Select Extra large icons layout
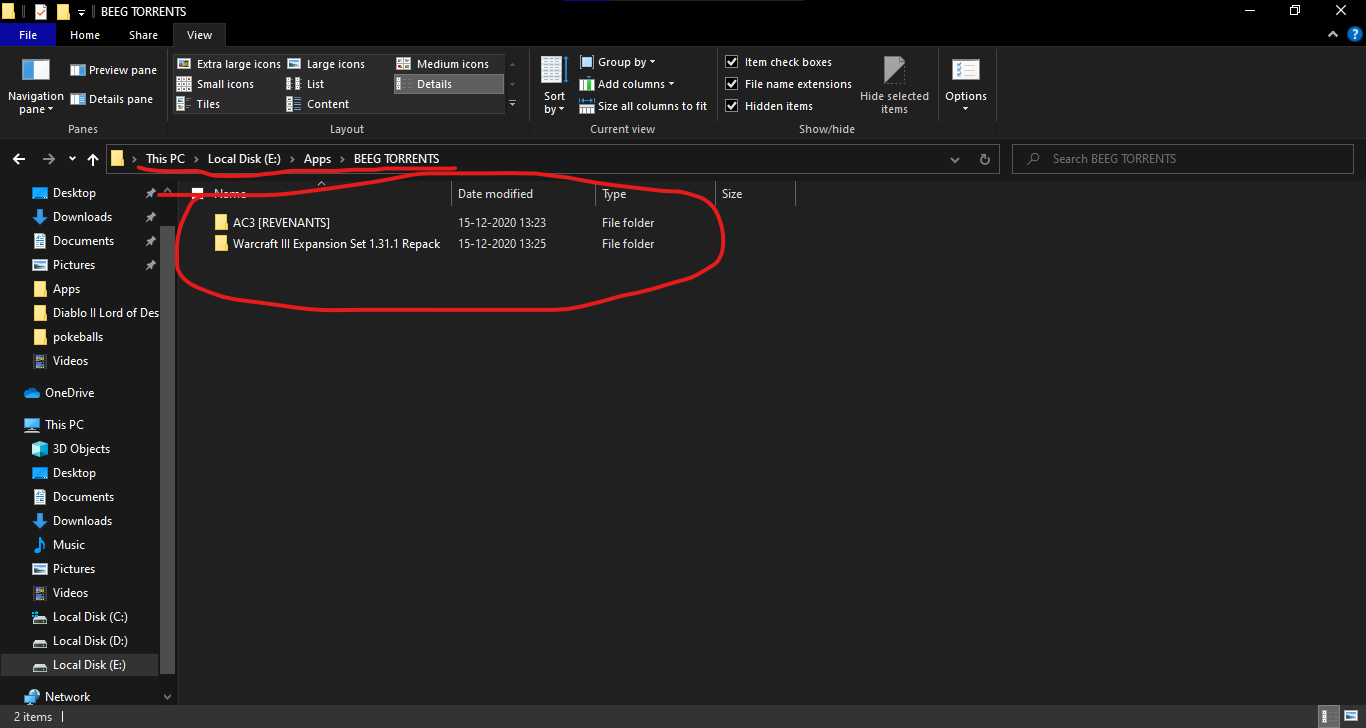 (x=229, y=64)
